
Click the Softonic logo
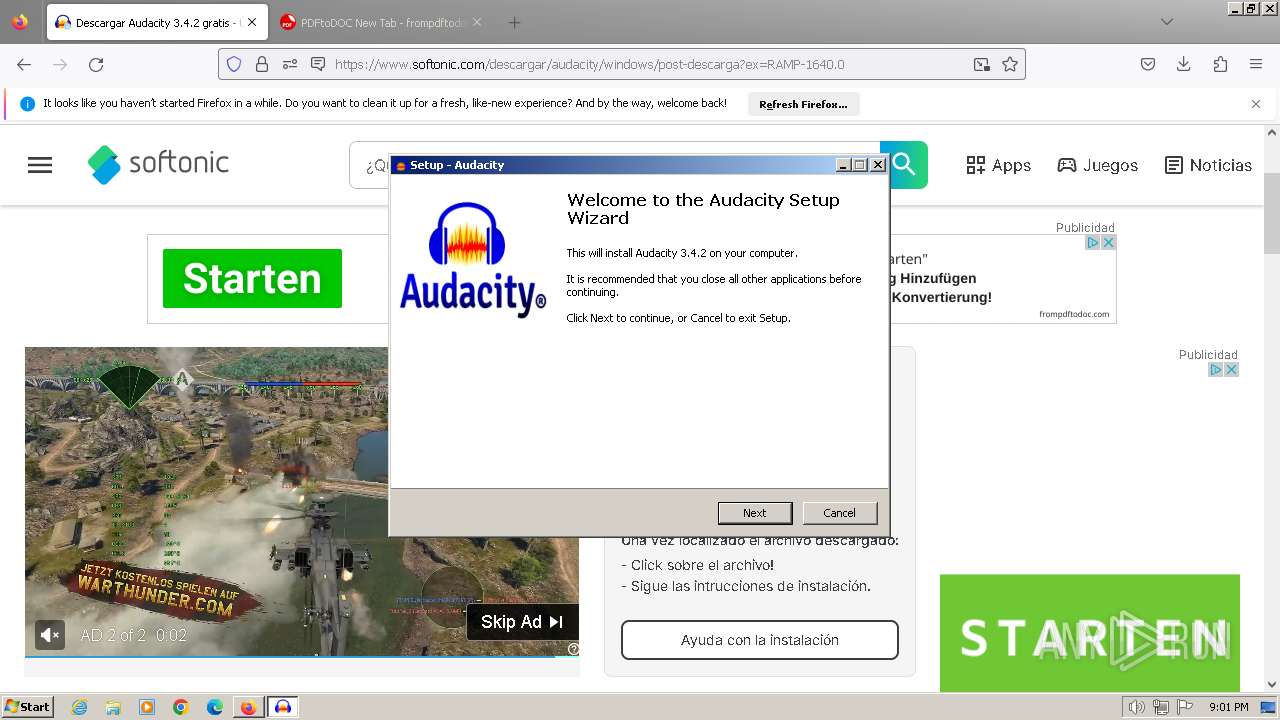coord(158,164)
